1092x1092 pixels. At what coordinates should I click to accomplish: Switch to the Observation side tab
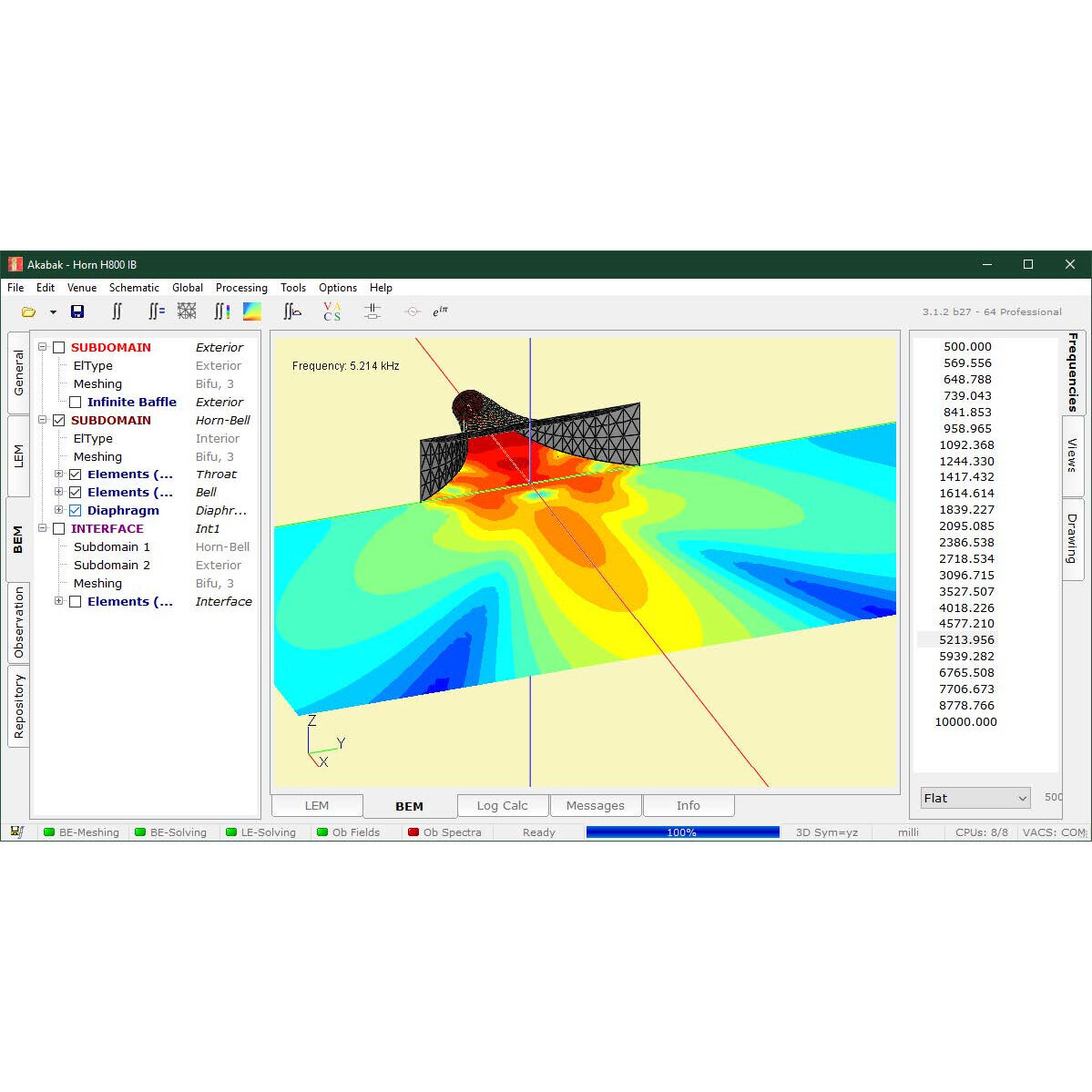[18, 623]
